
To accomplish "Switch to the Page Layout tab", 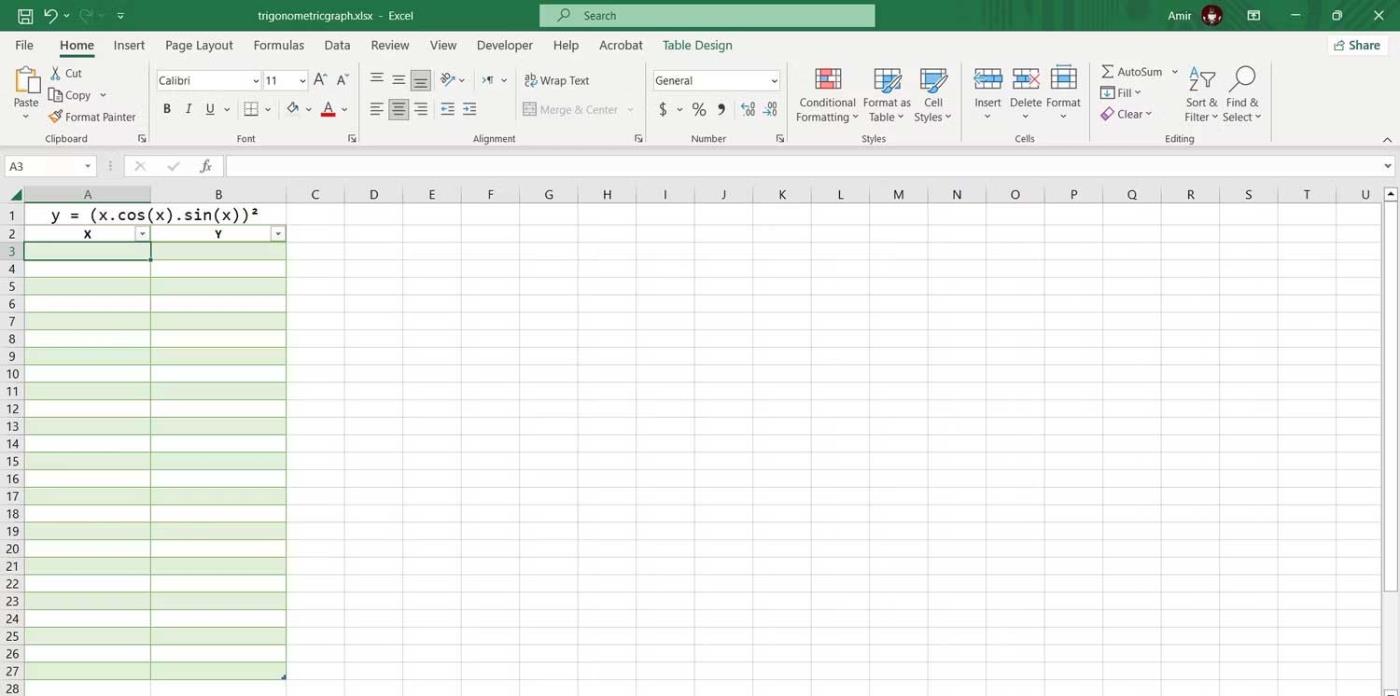I will [x=199, y=45].
